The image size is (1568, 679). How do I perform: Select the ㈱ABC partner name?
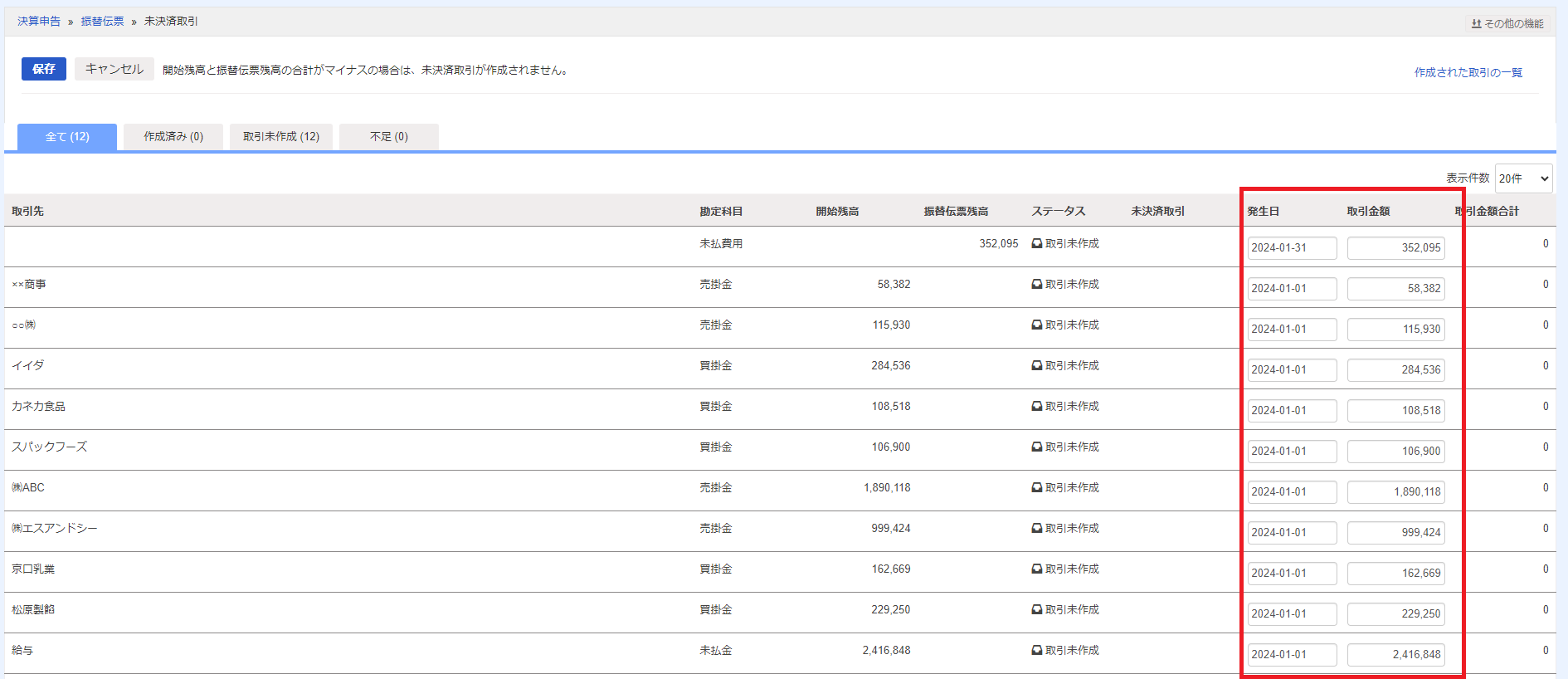point(28,488)
